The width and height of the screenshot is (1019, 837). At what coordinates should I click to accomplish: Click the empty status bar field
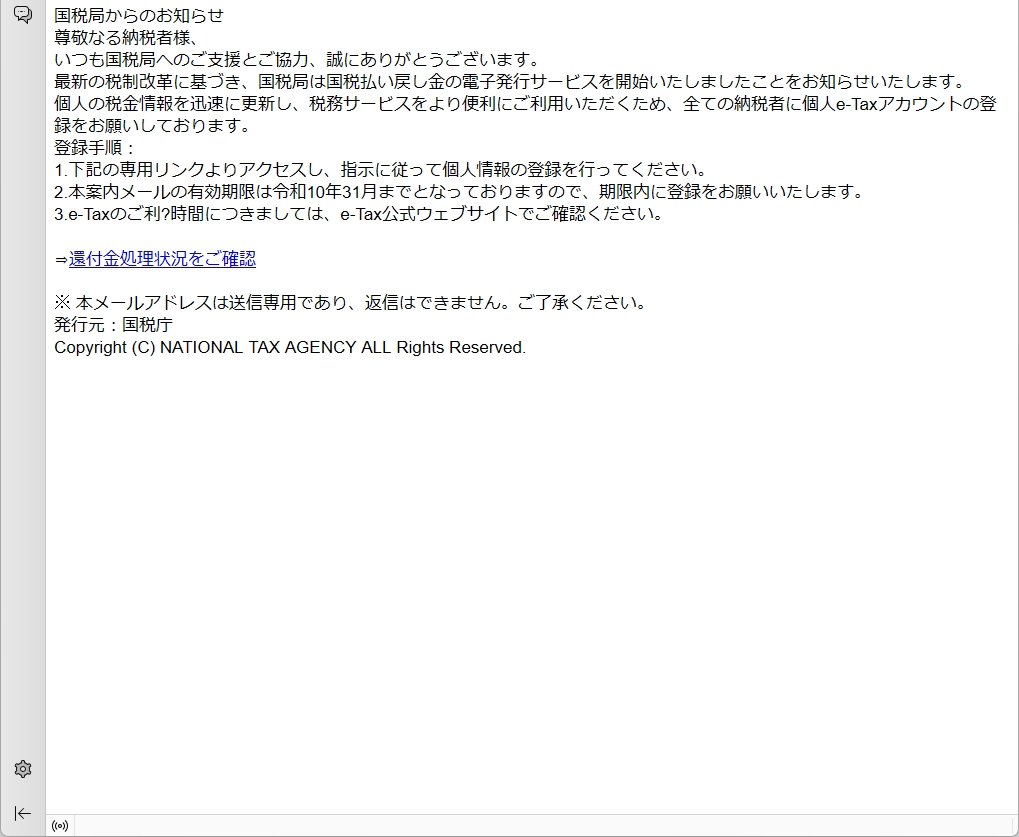tap(540, 826)
